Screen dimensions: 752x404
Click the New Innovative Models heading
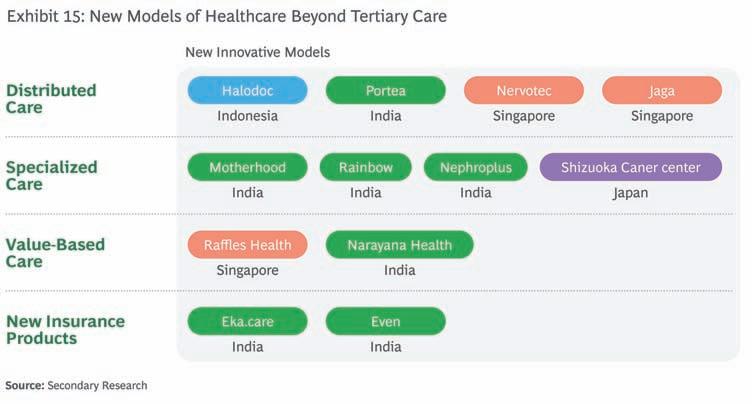pyautogui.click(x=257, y=51)
